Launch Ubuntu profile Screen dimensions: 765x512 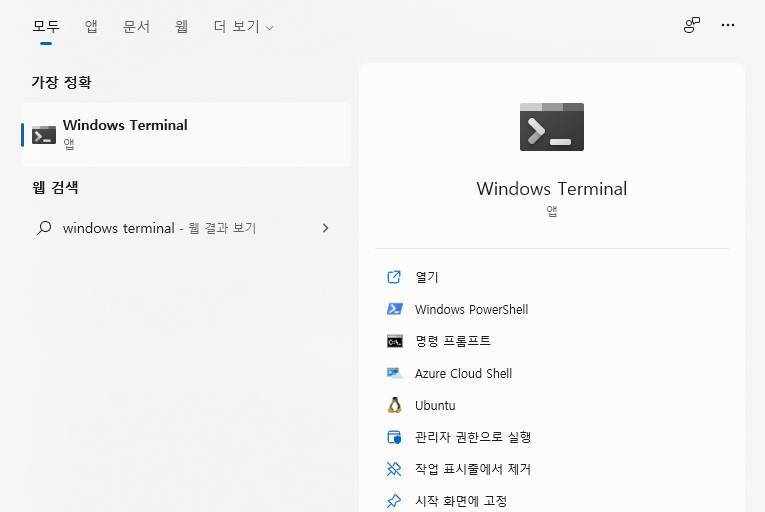(435, 406)
